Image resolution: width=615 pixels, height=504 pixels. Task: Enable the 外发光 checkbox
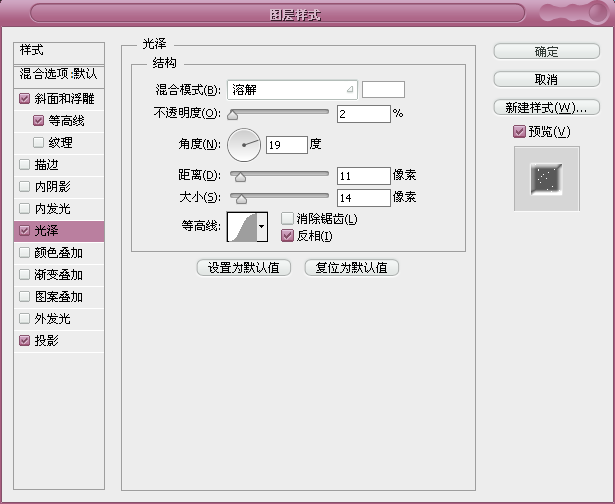point(24,318)
